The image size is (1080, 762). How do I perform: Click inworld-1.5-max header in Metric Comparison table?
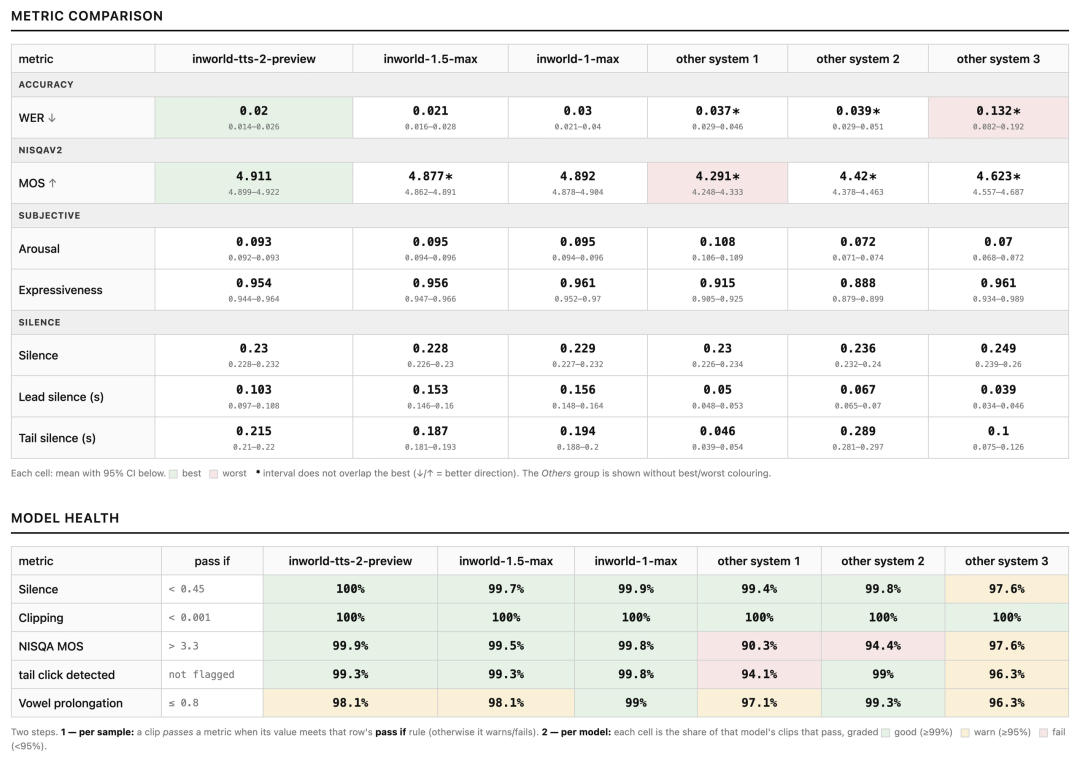coord(430,59)
